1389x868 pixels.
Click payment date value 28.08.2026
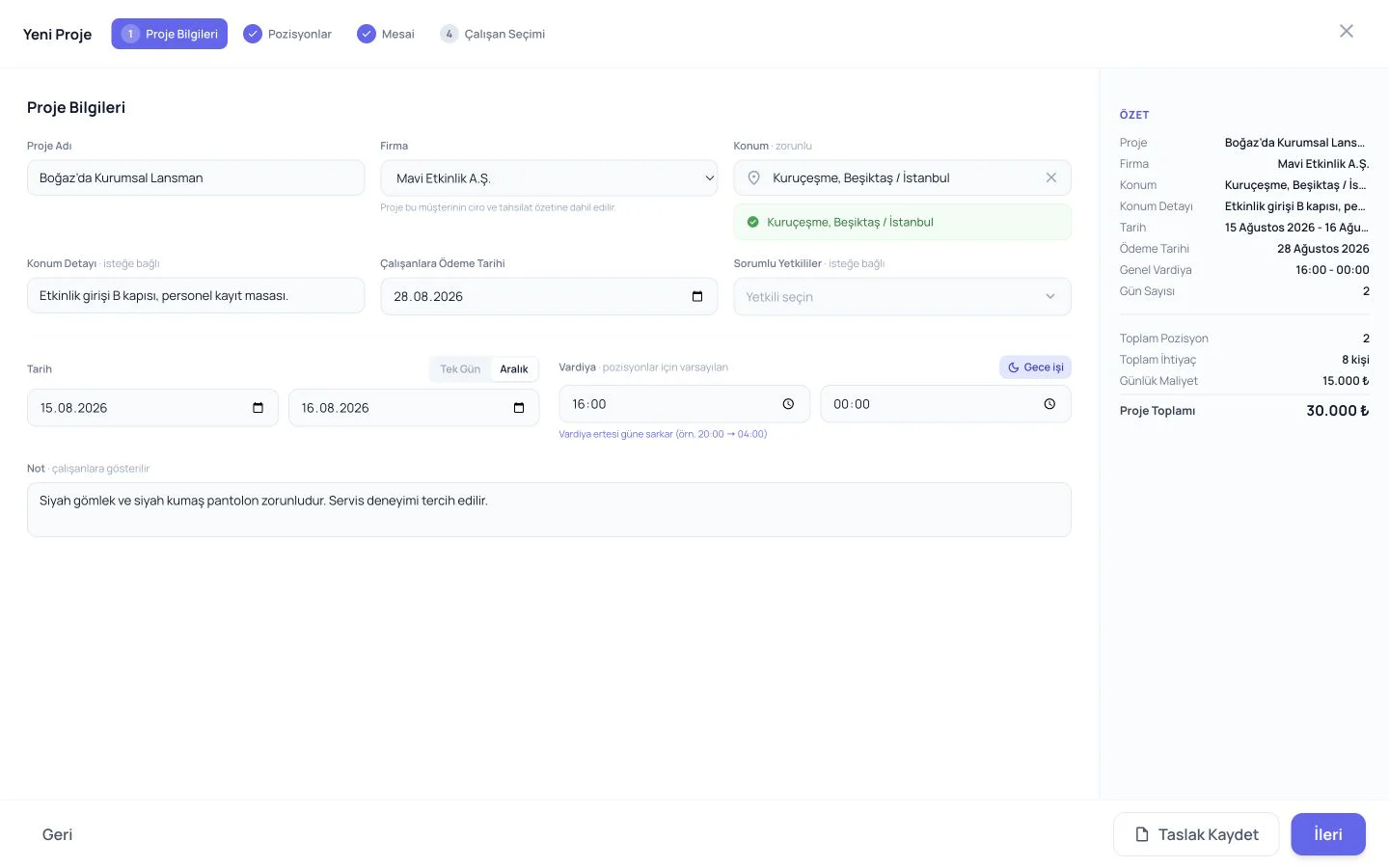click(428, 296)
